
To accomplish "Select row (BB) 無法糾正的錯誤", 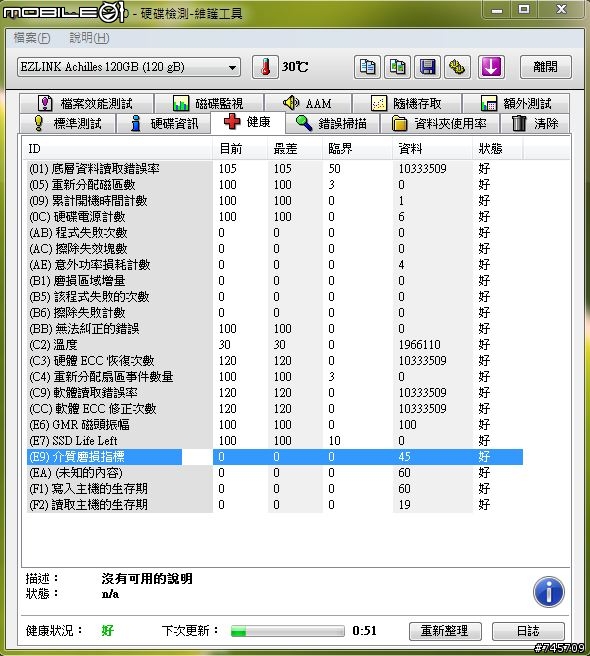I will [275, 329].
